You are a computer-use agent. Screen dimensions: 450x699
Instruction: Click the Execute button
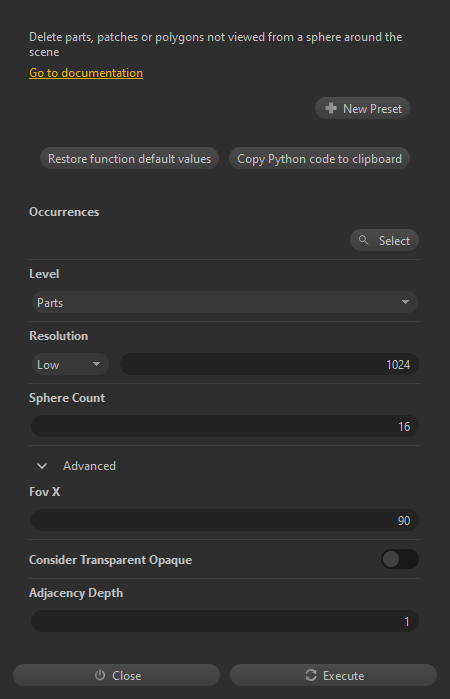pyautogui.click(x=333, y=675)
